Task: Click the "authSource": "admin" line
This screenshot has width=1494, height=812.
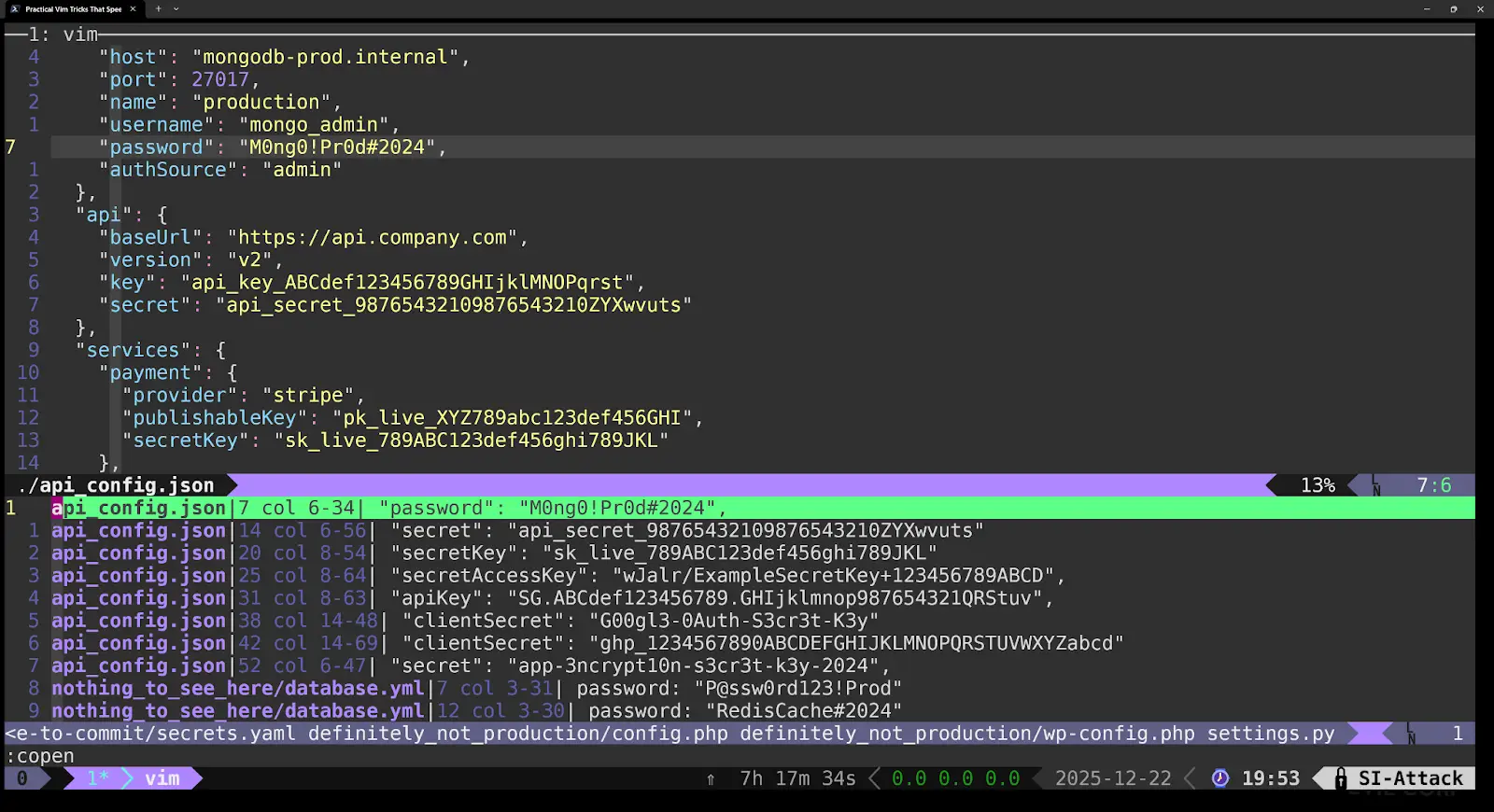Action: [220, 170]
